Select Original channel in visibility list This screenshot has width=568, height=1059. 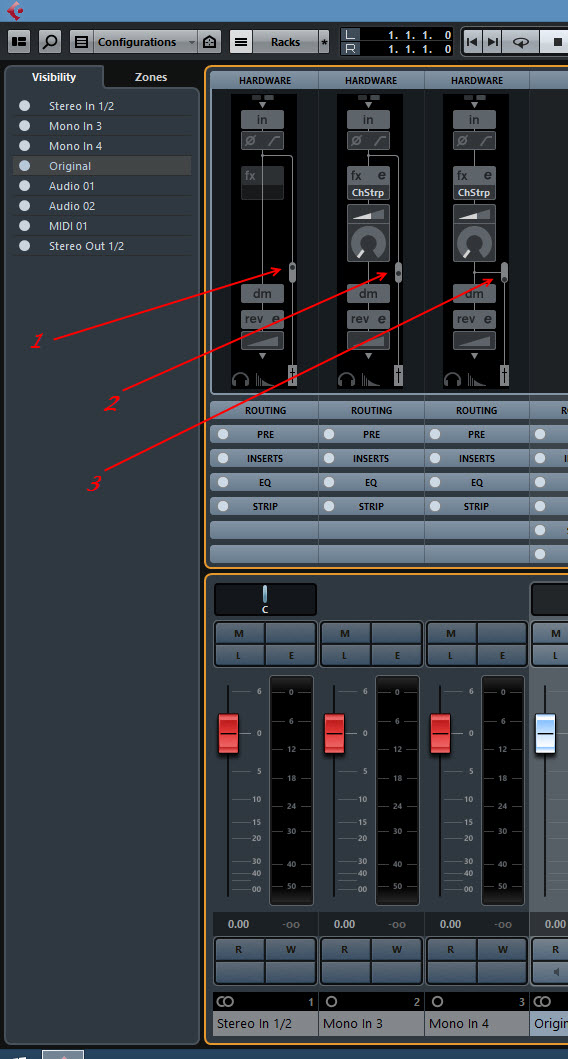[102, 165]
